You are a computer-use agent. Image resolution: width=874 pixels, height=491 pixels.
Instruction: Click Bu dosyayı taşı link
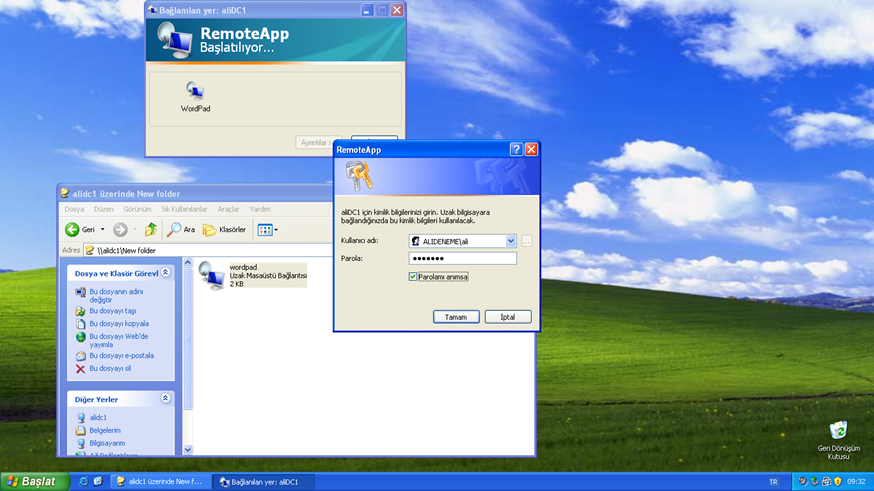tap(113, 310)
